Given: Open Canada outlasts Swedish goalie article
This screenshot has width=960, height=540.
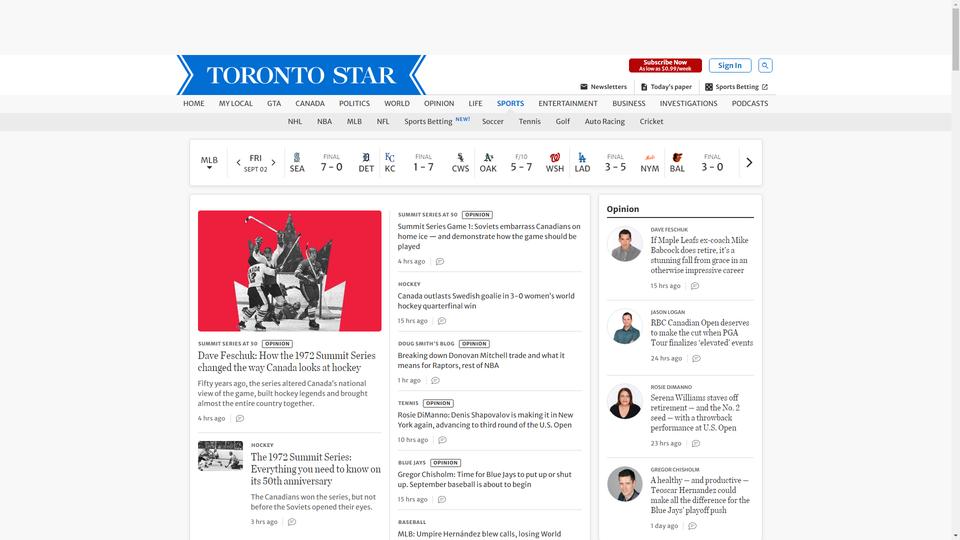Looking at the screenshot, I should [x=486, y=301].
